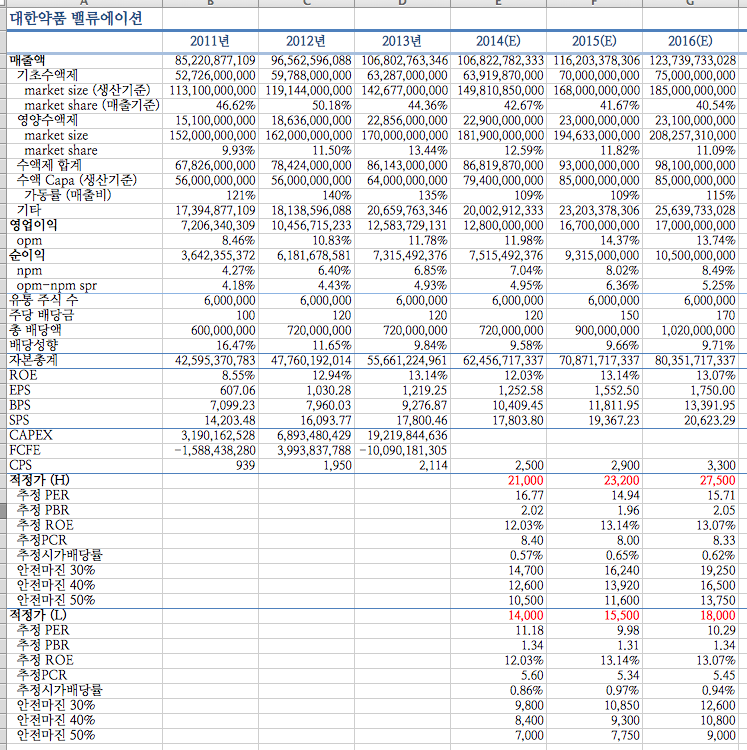Select the FCFE row label
Image resolution: width=747 pixels, height=750 pixels.
[x=25, y=450]
